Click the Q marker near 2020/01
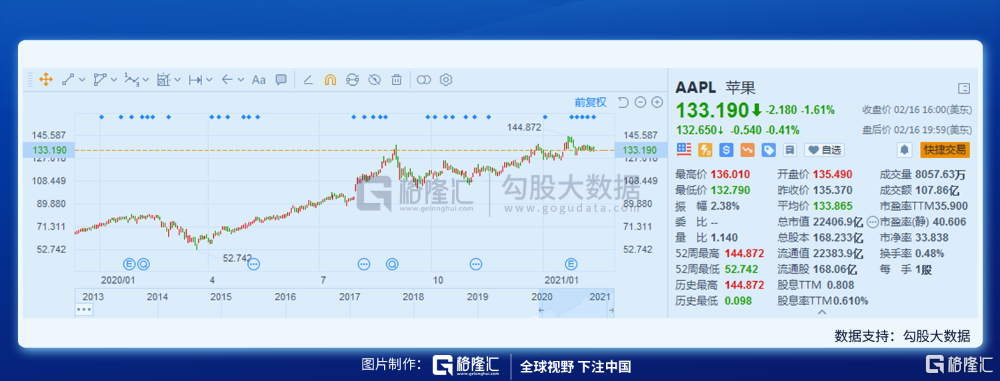1000x381 pixels. click(143, 263)
